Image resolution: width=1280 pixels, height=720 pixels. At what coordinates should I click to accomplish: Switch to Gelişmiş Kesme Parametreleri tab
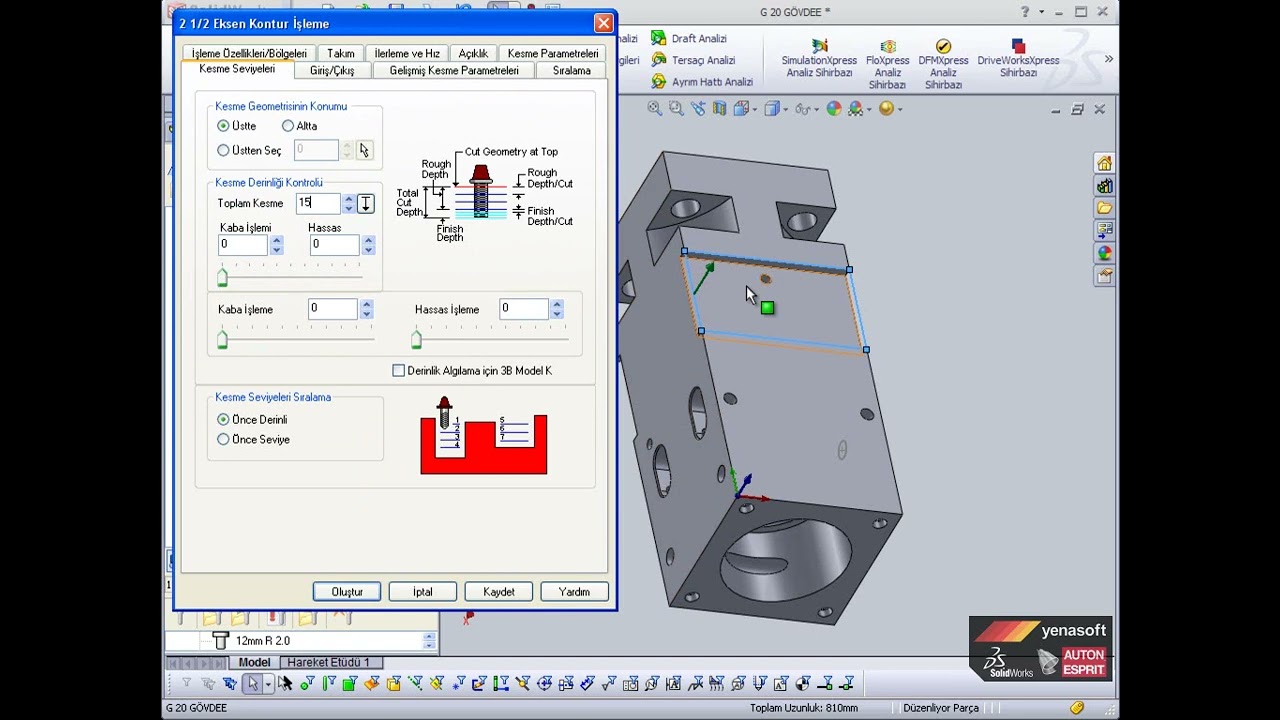454,71
